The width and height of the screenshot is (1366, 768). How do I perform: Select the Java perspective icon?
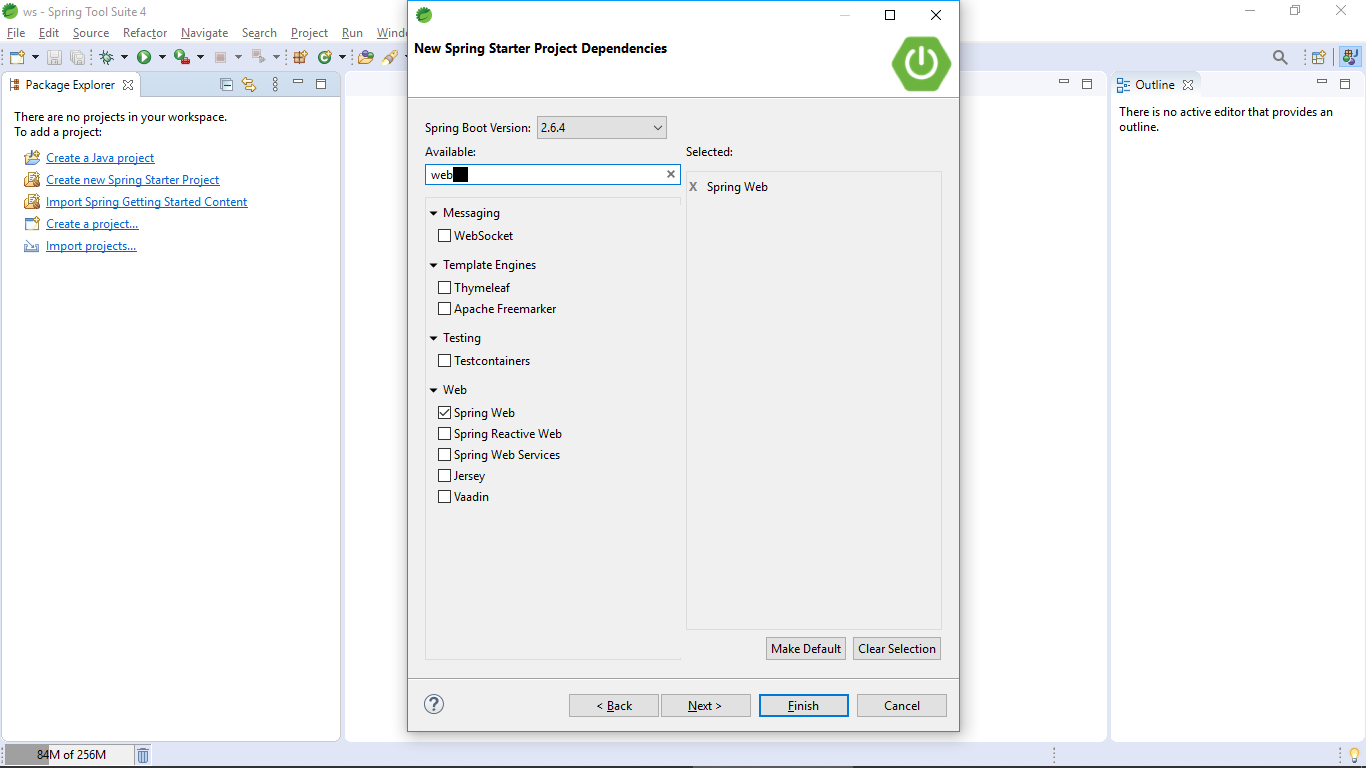click(x=1351, y=57)
